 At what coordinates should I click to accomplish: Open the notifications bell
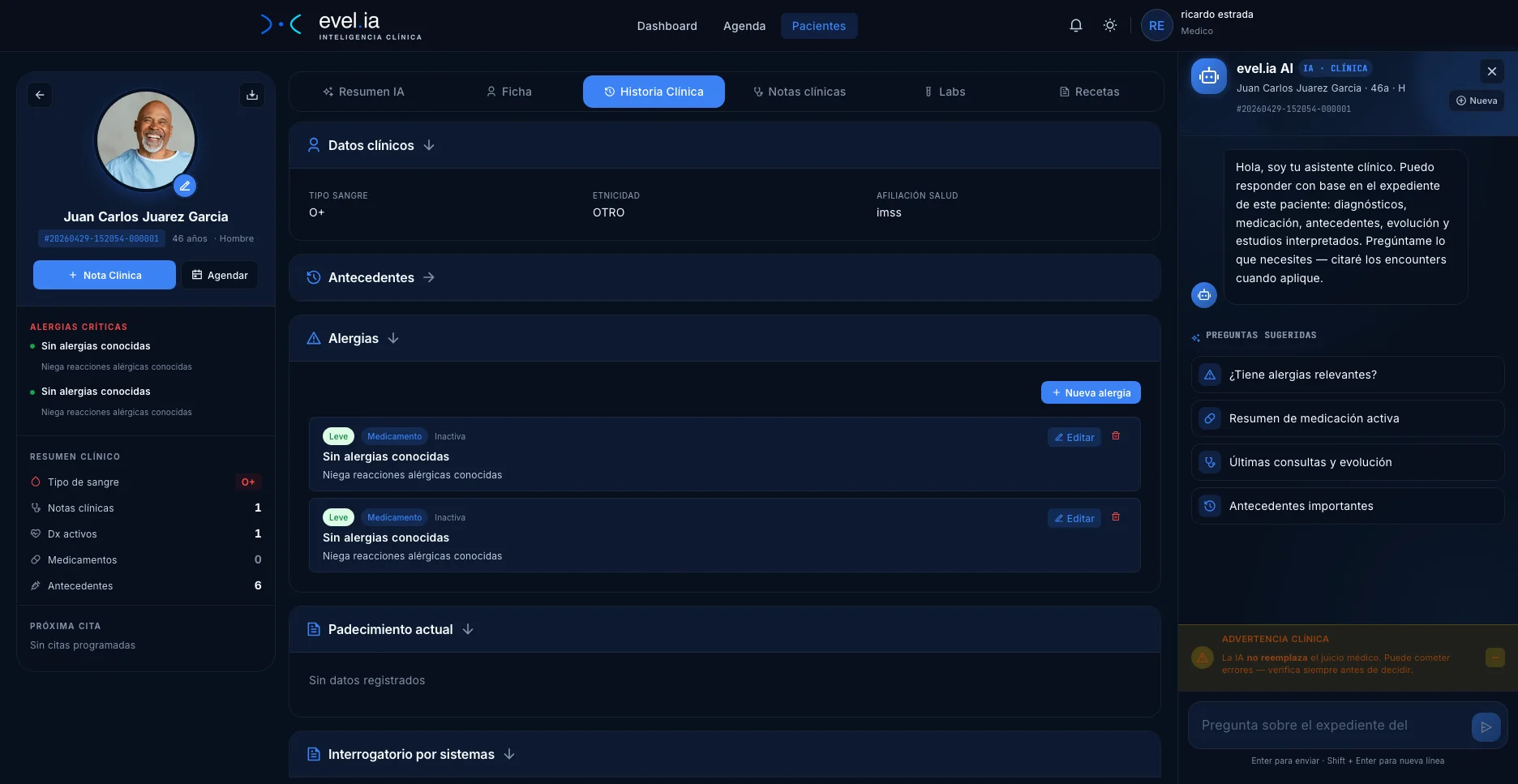pyautogui.click(x=1076, y=25)
